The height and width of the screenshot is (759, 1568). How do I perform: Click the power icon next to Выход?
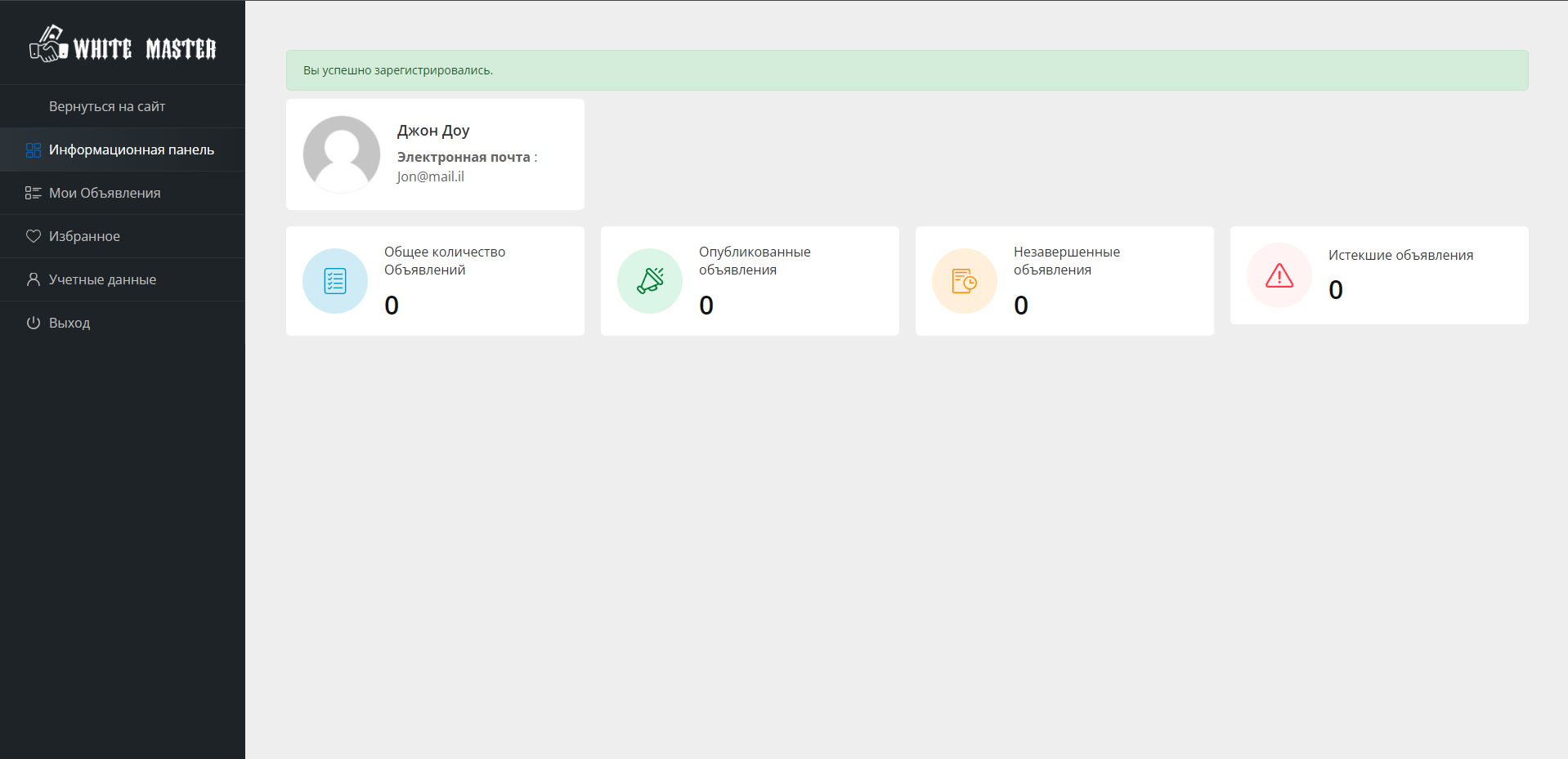click(x=34, y=324)
